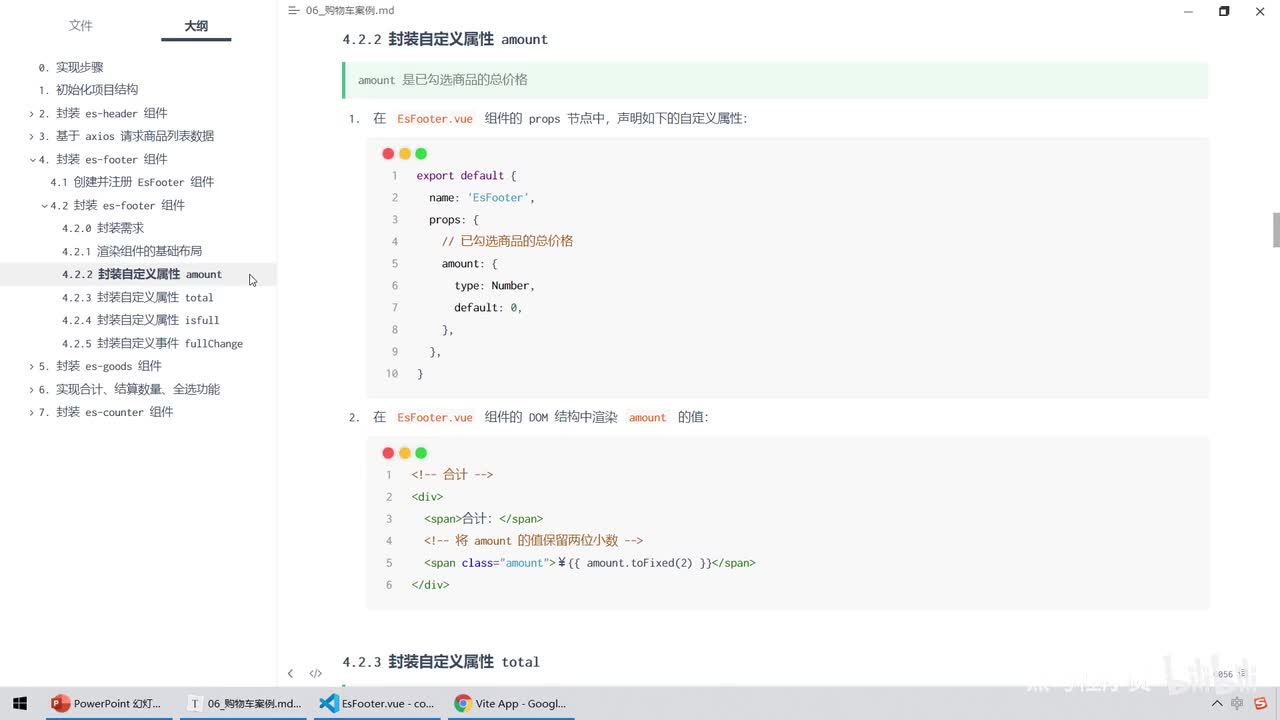Click code line <span>合计: </span>
Screen dimensions: 1280x720
pyautogui.click(x=483, y=519)
